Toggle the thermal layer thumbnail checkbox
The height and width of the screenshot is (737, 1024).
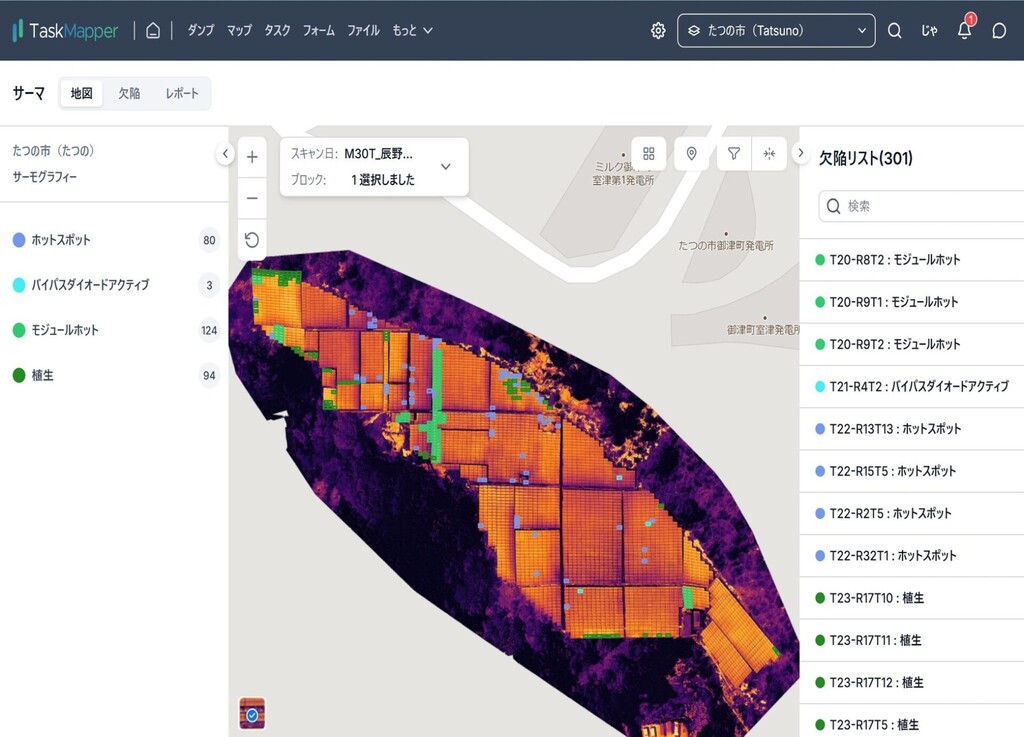point(252,714)
